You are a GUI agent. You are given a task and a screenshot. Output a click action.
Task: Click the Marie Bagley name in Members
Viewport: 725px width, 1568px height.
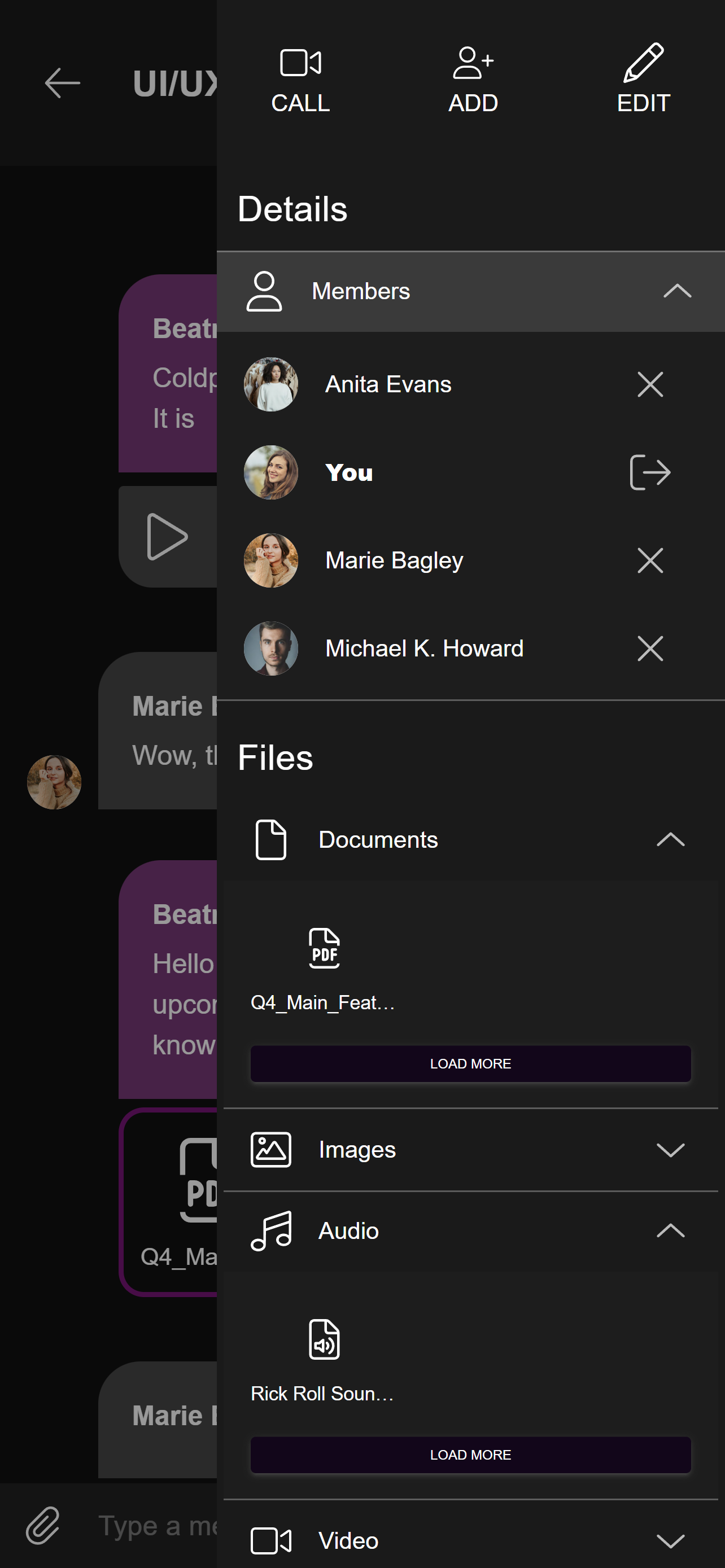pyautogui.click(x=395, y=560)
